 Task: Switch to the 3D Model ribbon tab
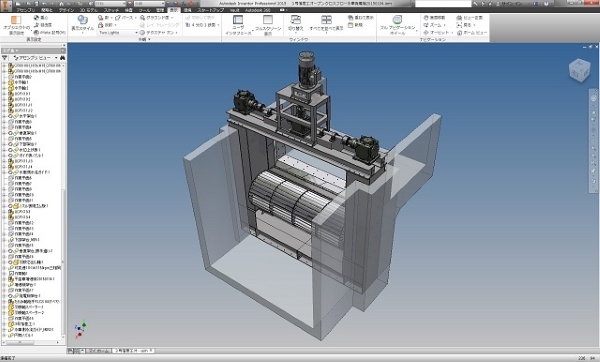pyautogui.click(x=90, y=10)
